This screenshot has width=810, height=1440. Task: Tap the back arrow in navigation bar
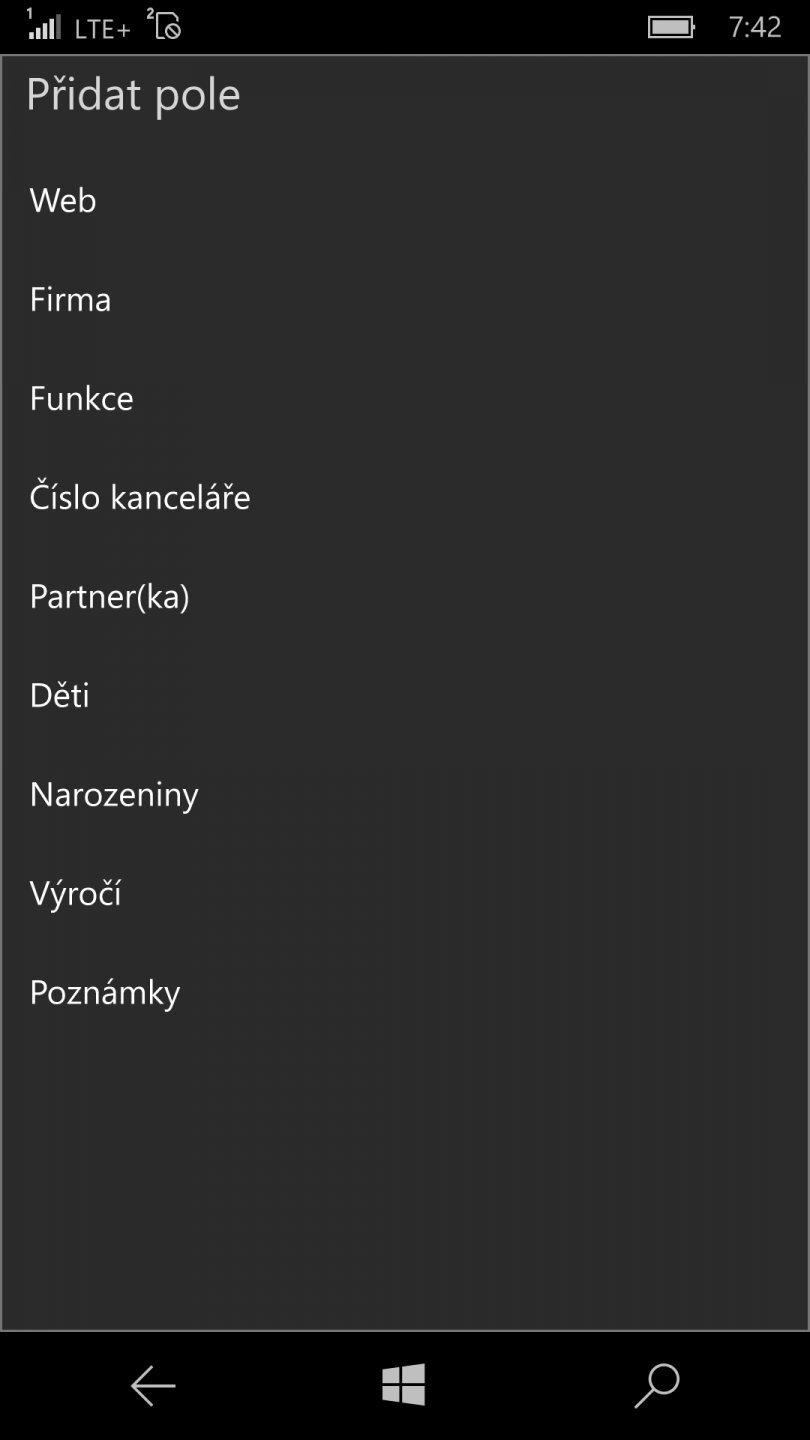click(151, 1386)
